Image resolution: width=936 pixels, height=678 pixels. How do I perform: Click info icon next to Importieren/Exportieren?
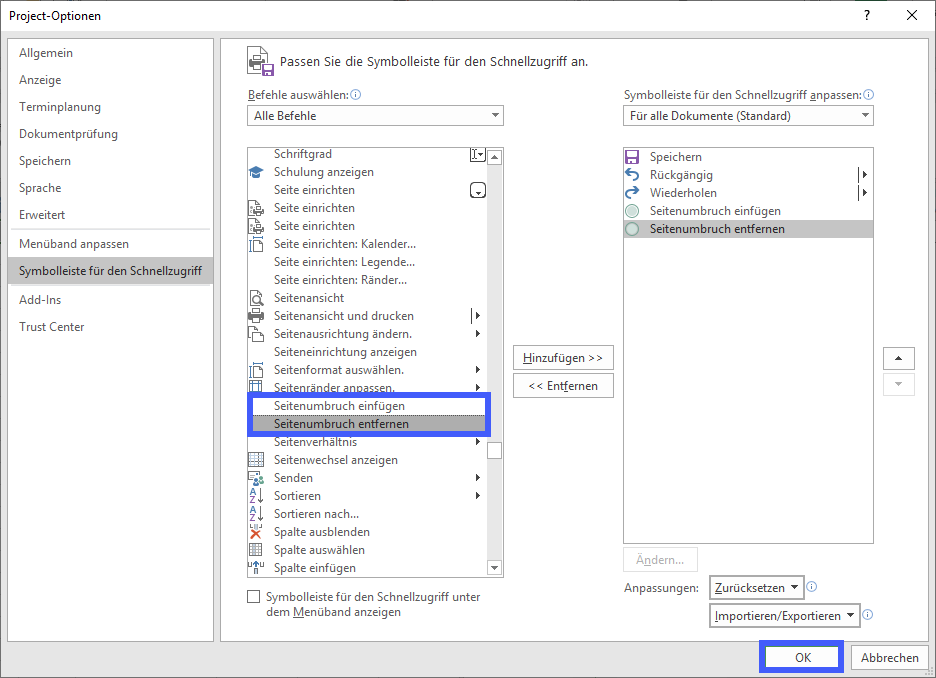point(868,615)
